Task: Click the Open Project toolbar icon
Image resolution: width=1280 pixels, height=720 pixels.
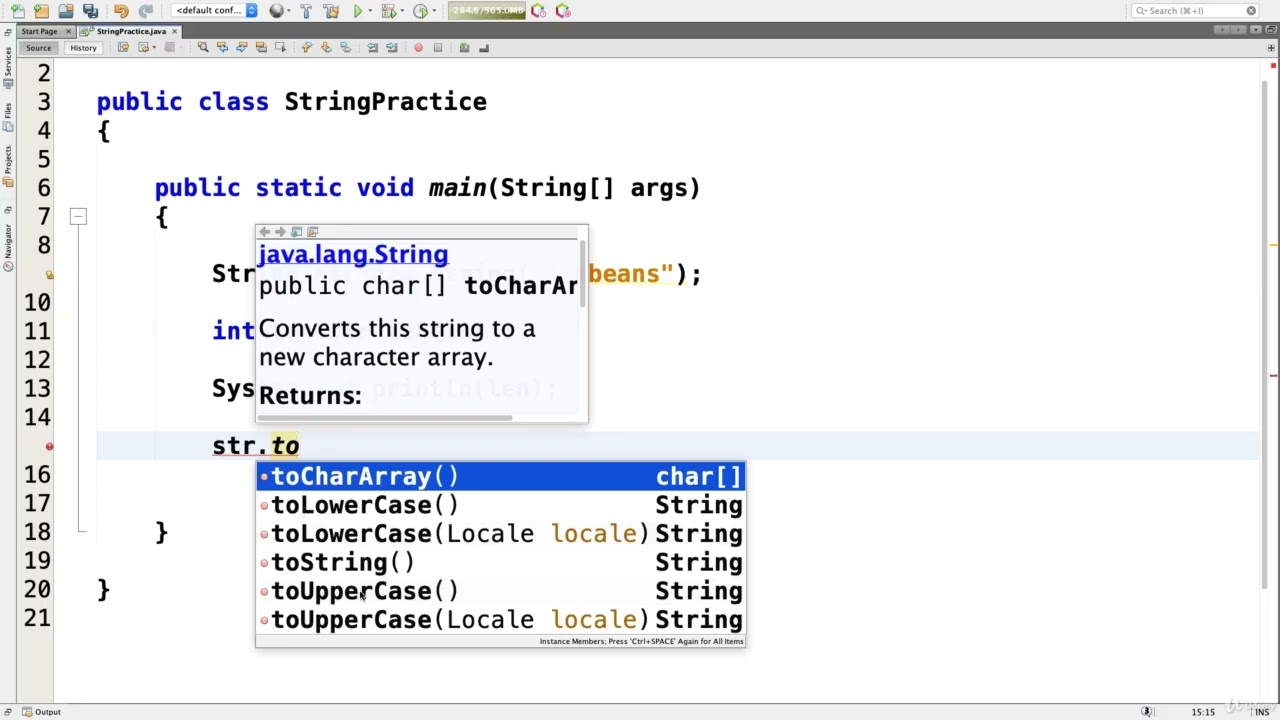Action: (x=66, y=11)
